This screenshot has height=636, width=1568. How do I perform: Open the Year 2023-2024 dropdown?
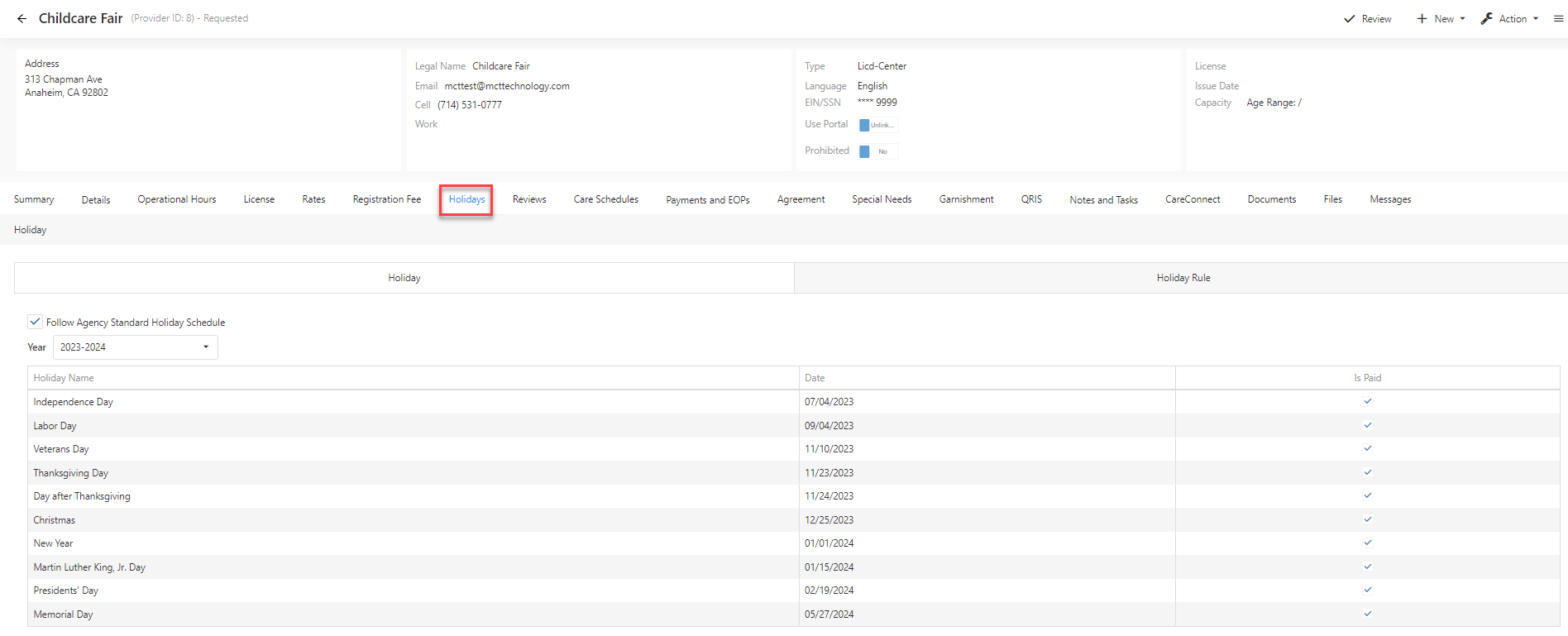click(x=136, y=347)
